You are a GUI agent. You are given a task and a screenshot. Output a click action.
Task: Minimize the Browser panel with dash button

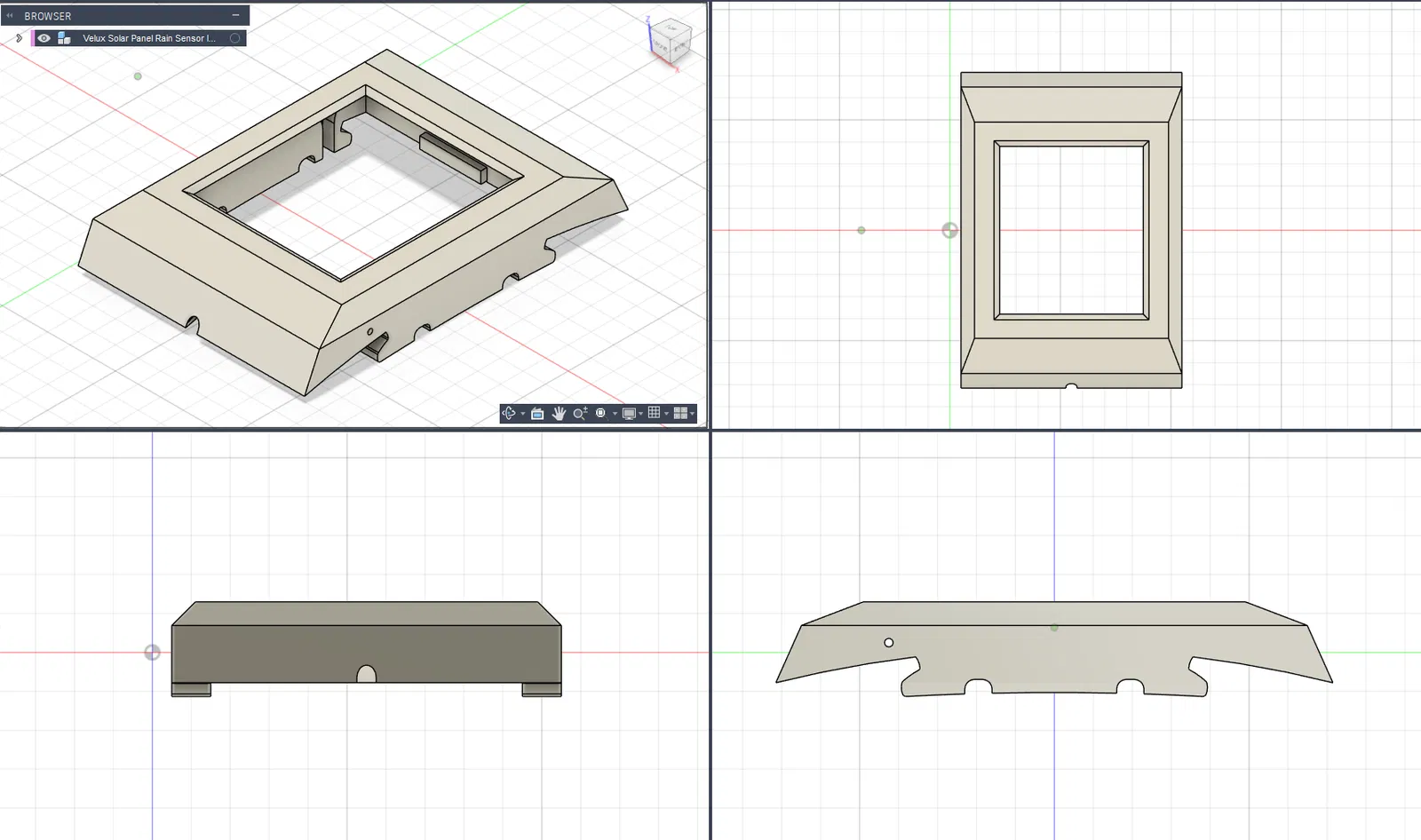coord(235,15)
